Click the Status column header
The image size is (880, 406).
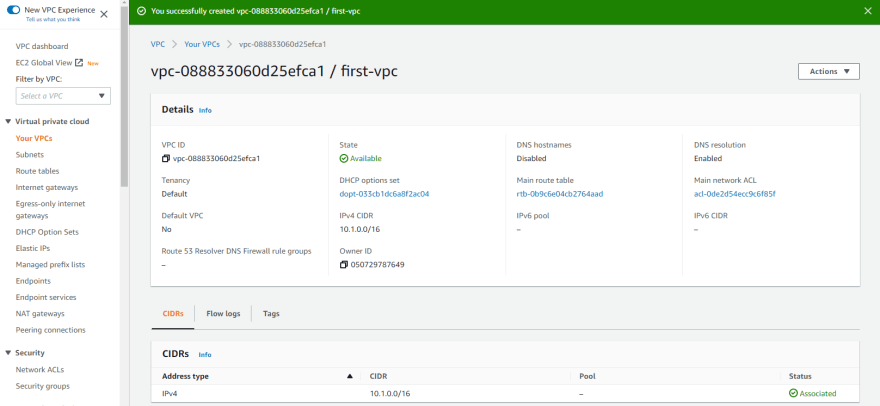click(800, 376)
